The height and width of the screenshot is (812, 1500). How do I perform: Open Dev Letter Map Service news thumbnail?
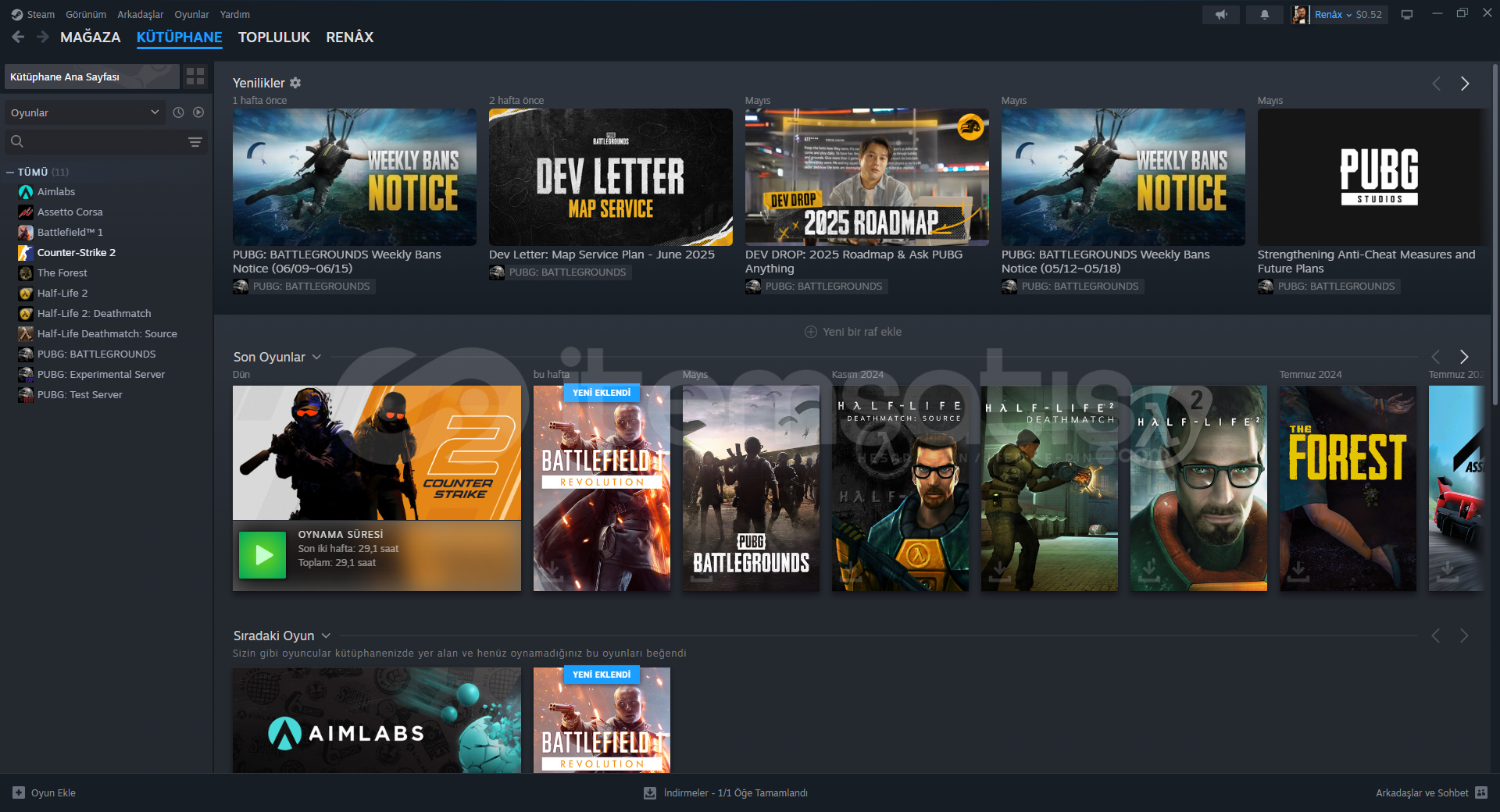coord(611,177)
